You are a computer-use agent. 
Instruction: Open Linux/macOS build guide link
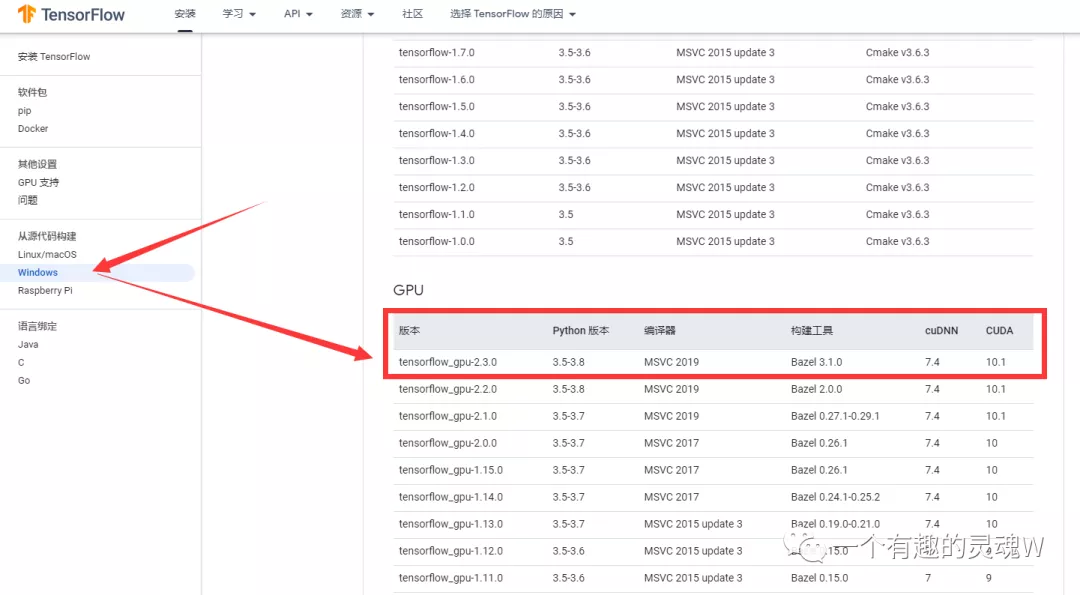(47, 255)
